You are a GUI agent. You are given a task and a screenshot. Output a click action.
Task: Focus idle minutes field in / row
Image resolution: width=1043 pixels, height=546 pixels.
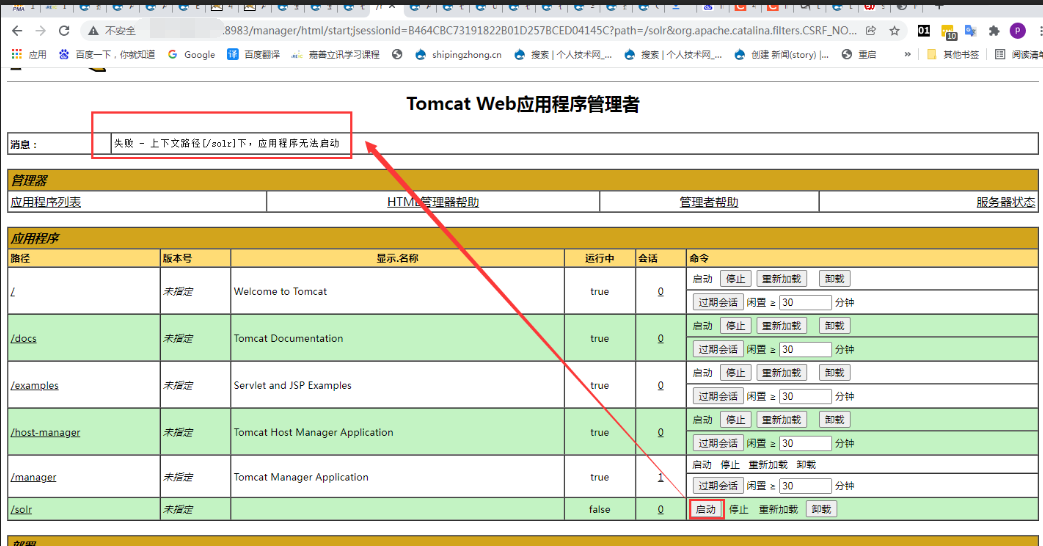(x=805, y=303)
